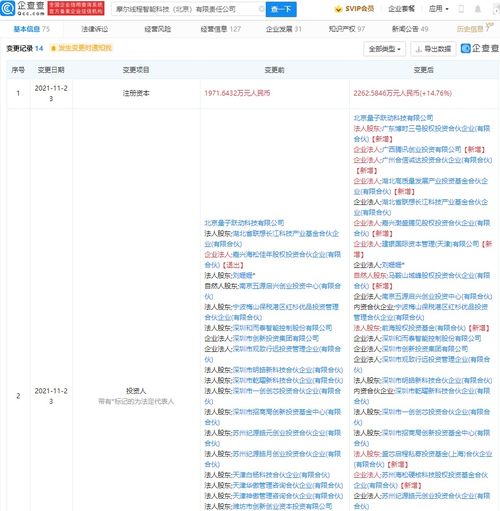Open the mobile app phone icon
This screenshot has height=511, width=500.
[x=461, y=9]
